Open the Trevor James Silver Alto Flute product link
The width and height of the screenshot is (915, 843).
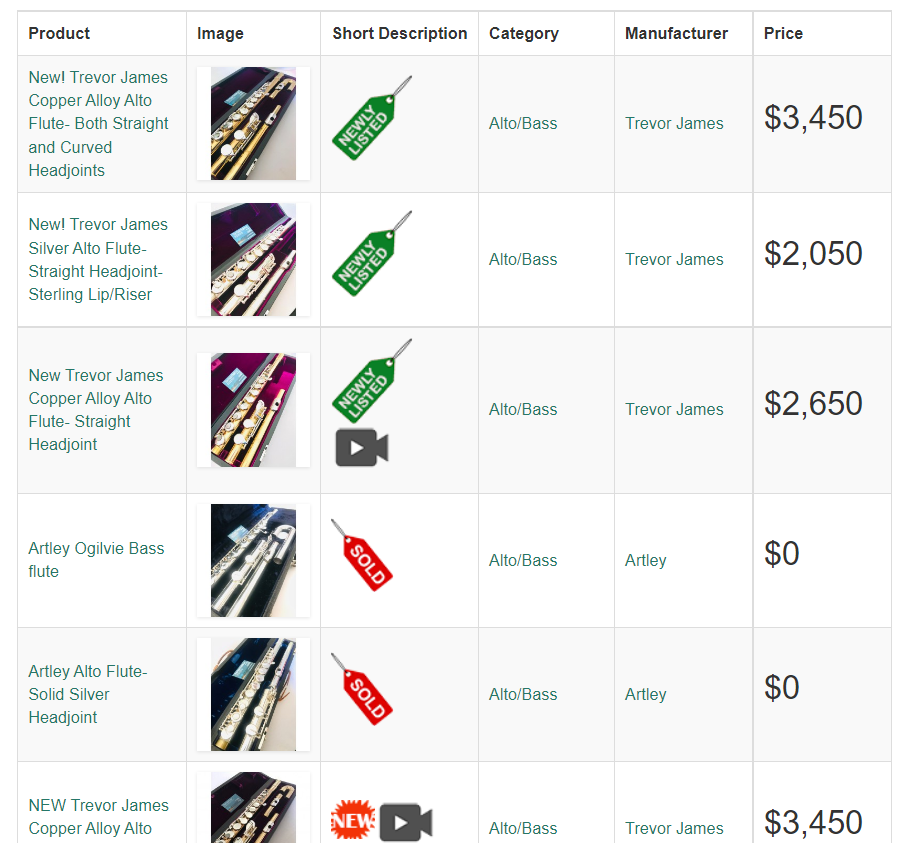click(x=98, y=260)
